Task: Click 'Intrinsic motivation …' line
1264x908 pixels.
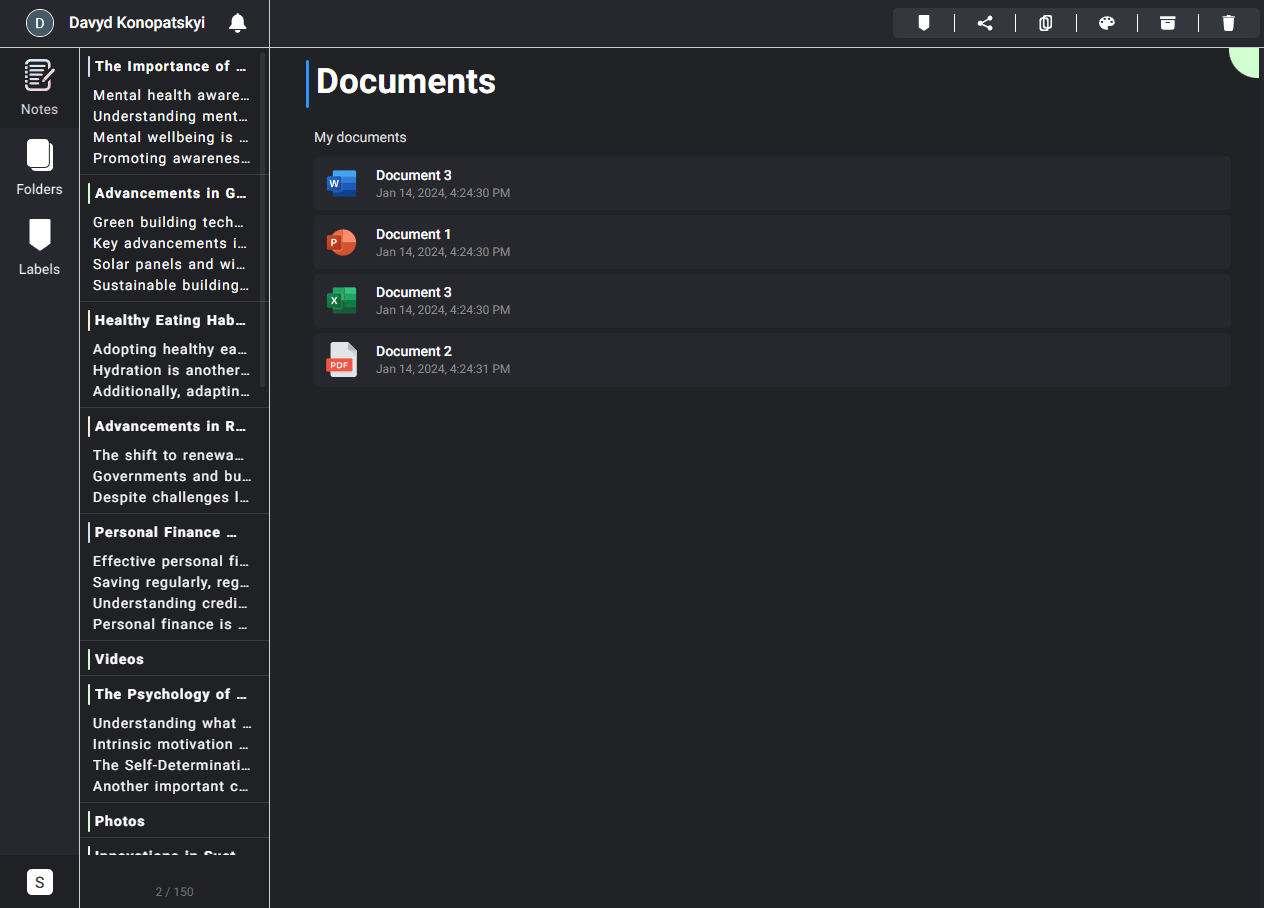Action: pos(171,744)
